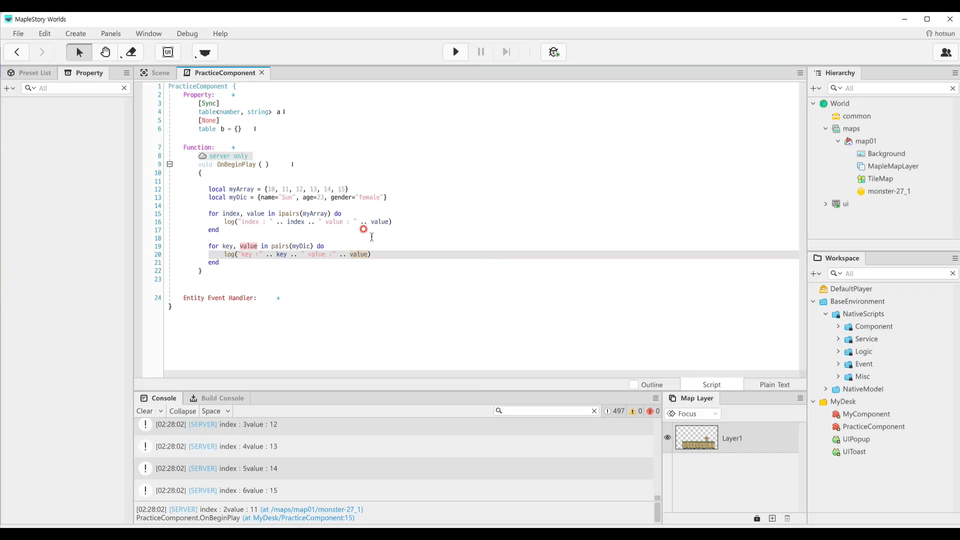Delete the selected map layer
Screen dimensions: 960x540
click(x=787, y=518)
